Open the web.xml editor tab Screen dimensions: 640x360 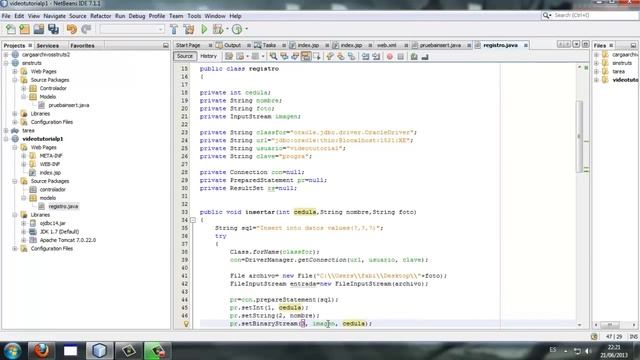point(387,45)
